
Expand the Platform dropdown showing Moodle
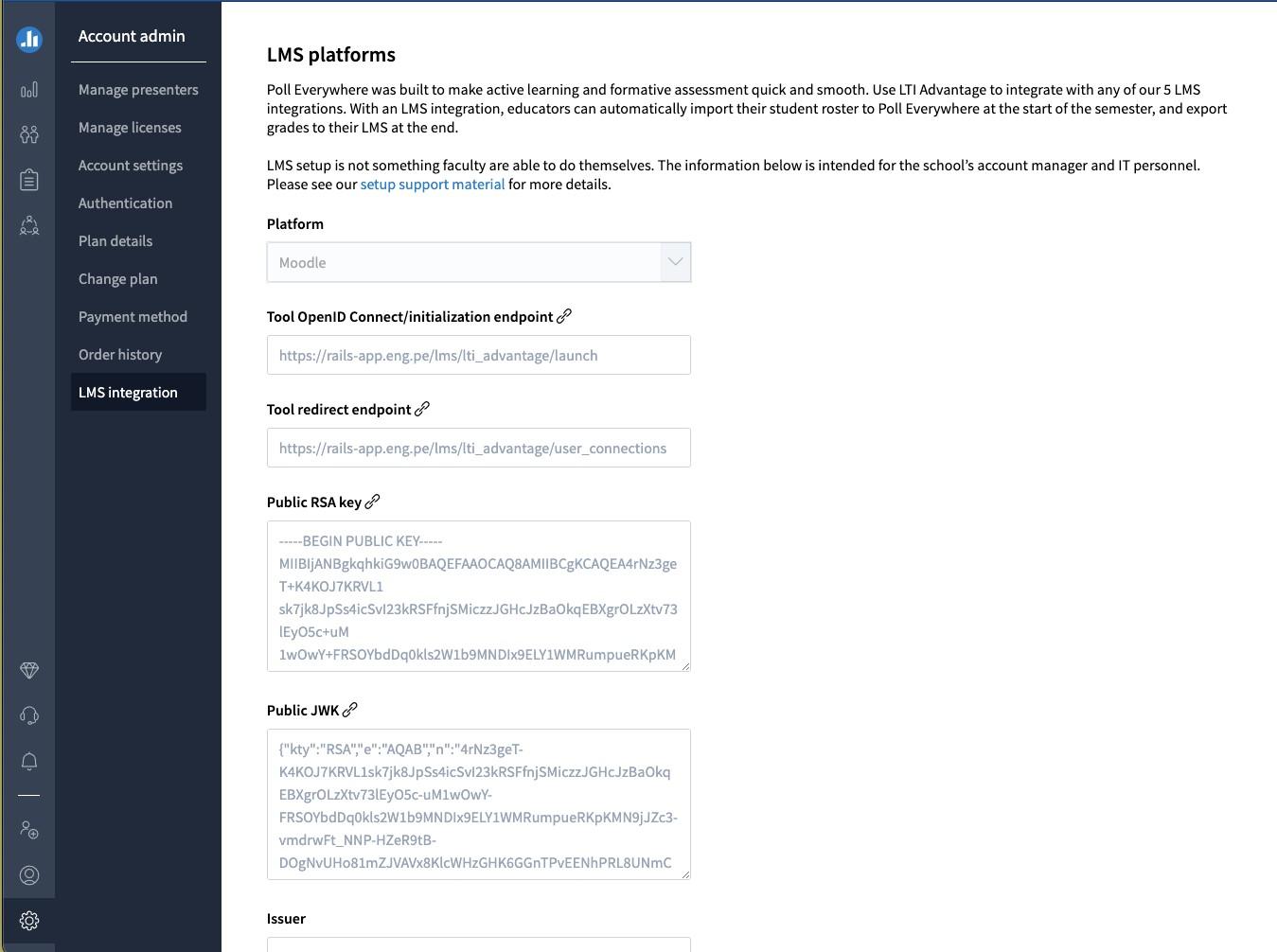pyautogui.click(x=479, y=262)
